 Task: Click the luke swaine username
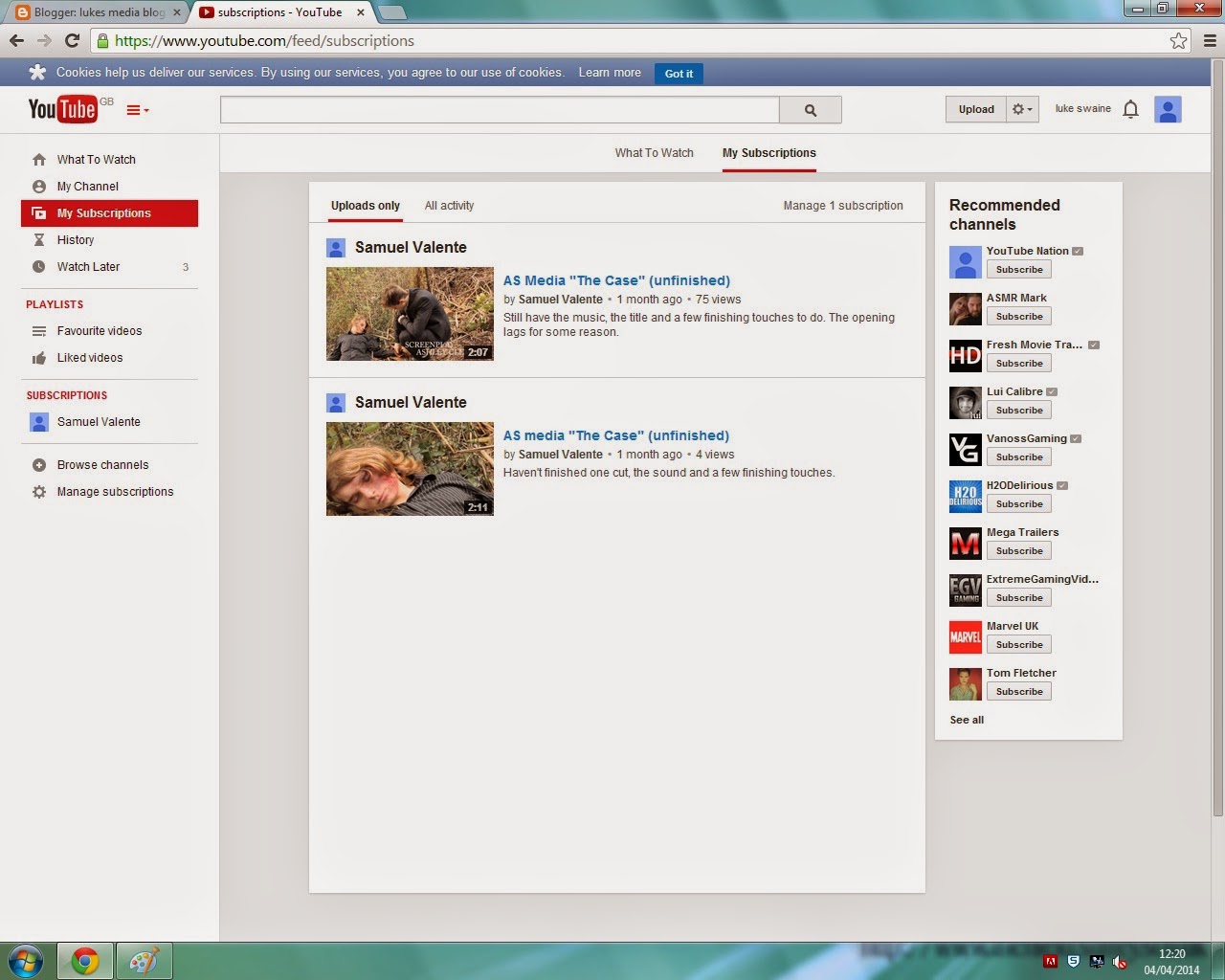click(x=1083, y=109)
